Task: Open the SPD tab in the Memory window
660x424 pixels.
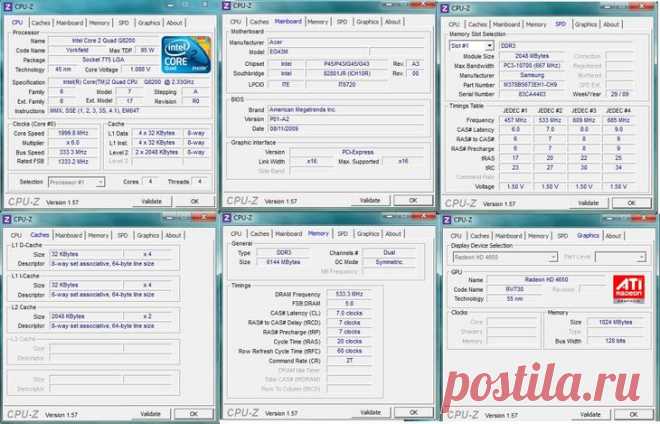Action: click(343, 234)
